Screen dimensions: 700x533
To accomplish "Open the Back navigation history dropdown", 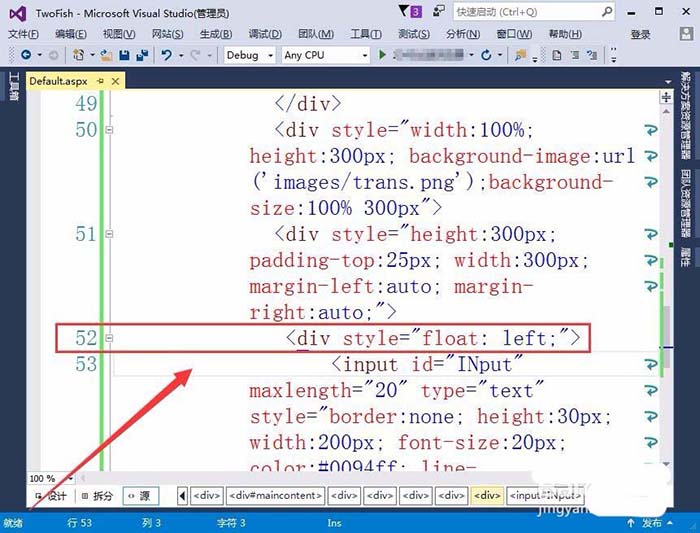I will click(40, 55).
